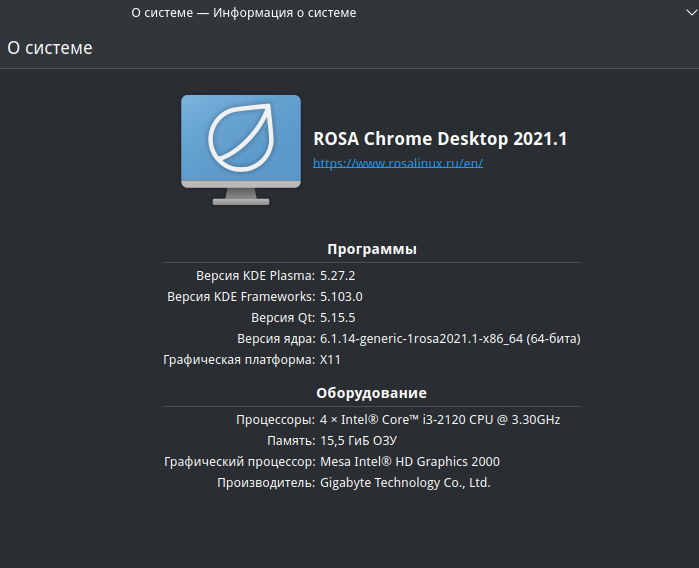Click the Версия KDE Plasma label
Screen dimensions: 699x568
255,276
